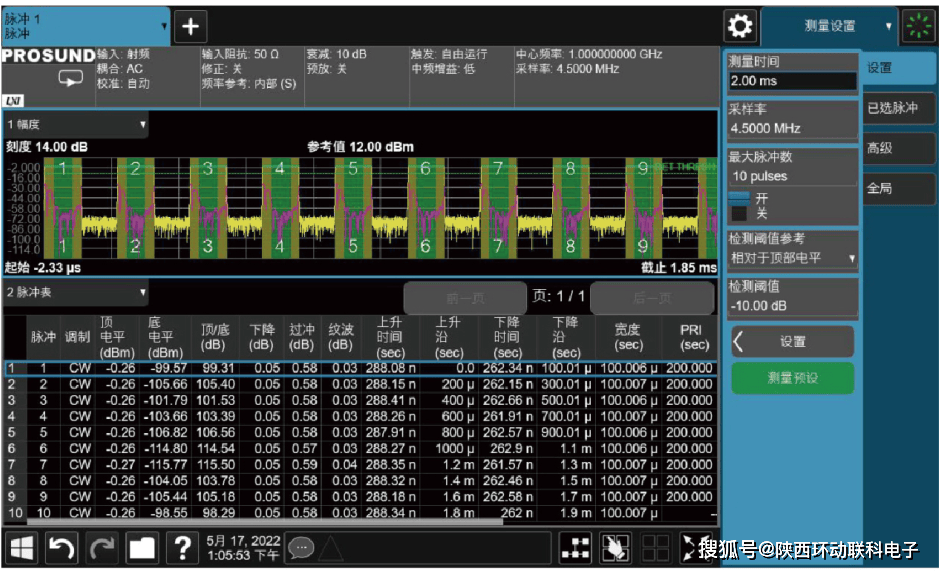Viewport: 941px width, 571px height.
Task: Go back with the 设置 back button
Action: (x=792, y=342)
